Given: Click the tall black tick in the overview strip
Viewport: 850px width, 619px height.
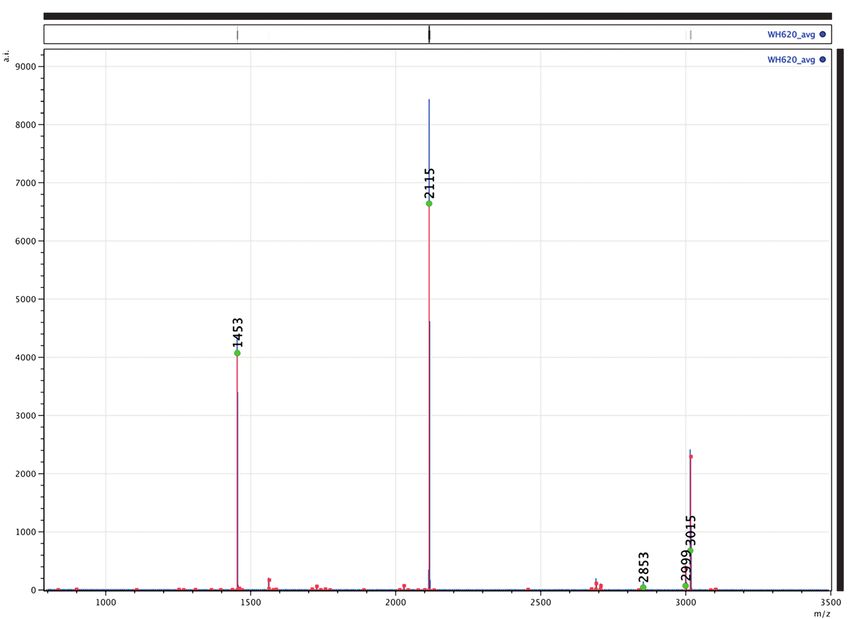Looking at the screenshot, I should (429, 34).
